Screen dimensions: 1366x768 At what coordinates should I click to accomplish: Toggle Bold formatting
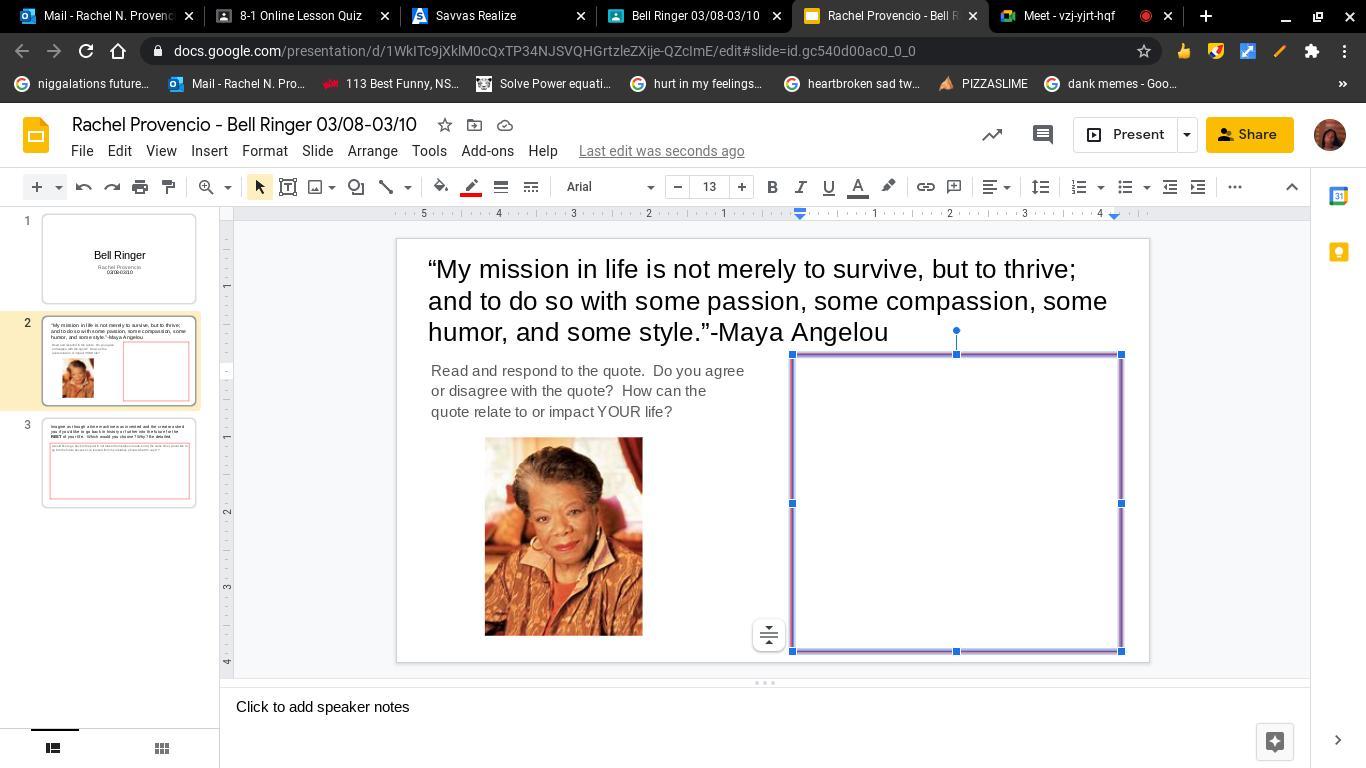pyautogui.click(x=772, y=187)
